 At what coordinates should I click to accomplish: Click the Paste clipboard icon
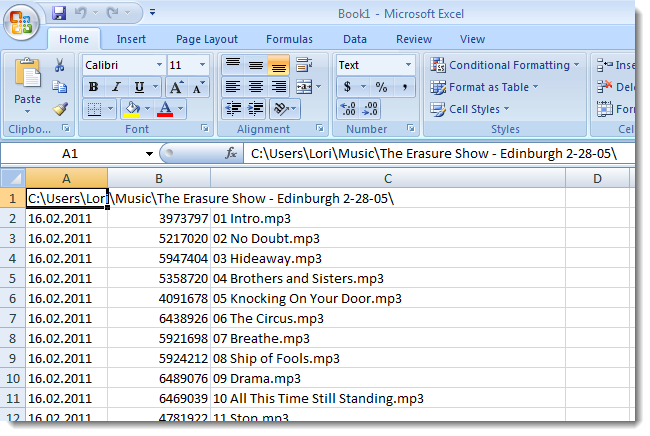pos(27,73)
